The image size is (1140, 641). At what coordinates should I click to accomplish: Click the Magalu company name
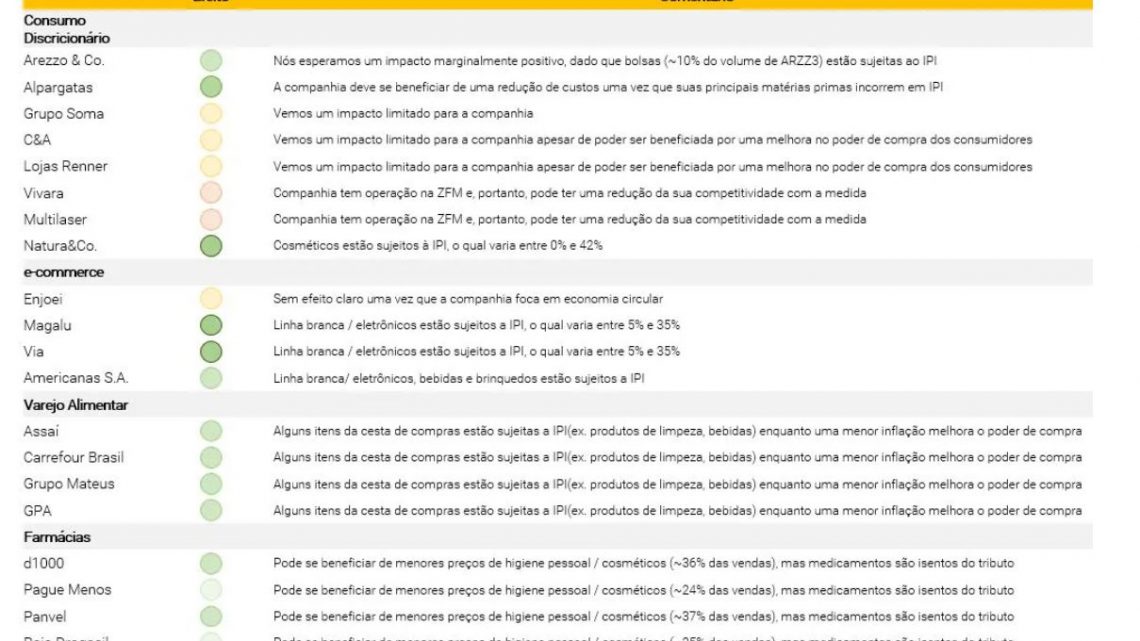pyautogui.click(x=47, y=326)
